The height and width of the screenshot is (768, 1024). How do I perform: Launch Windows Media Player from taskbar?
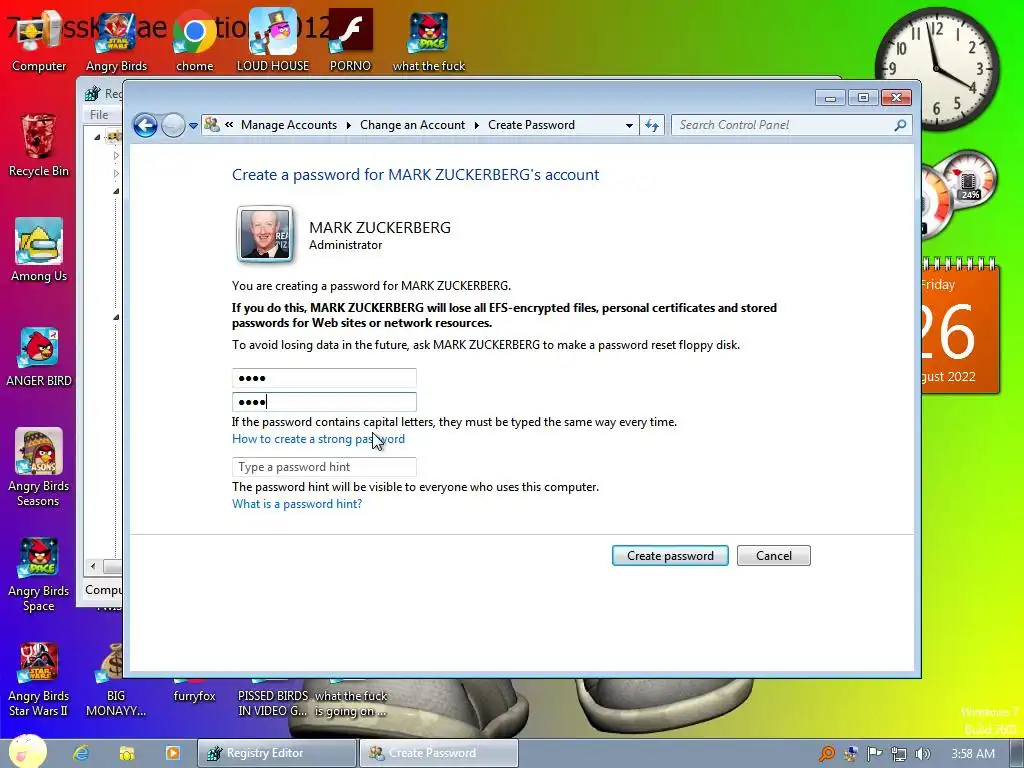click(173, 753)
